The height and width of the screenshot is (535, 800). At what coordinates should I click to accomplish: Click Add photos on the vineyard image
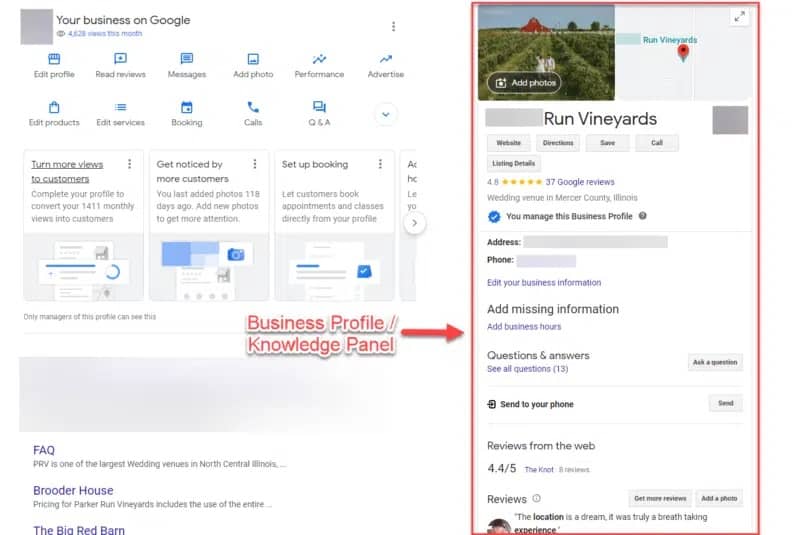[524, 83]
